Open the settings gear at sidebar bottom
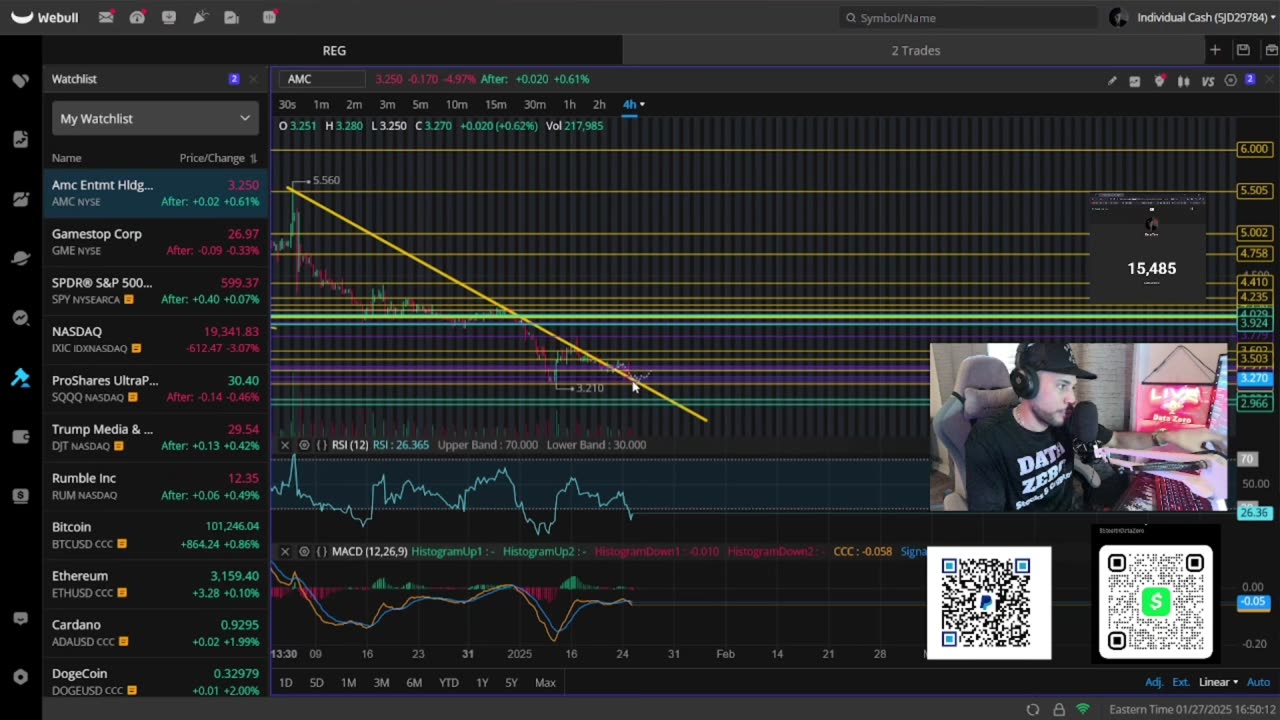Viewport: 1280px width, 720px height. (21, 677)
